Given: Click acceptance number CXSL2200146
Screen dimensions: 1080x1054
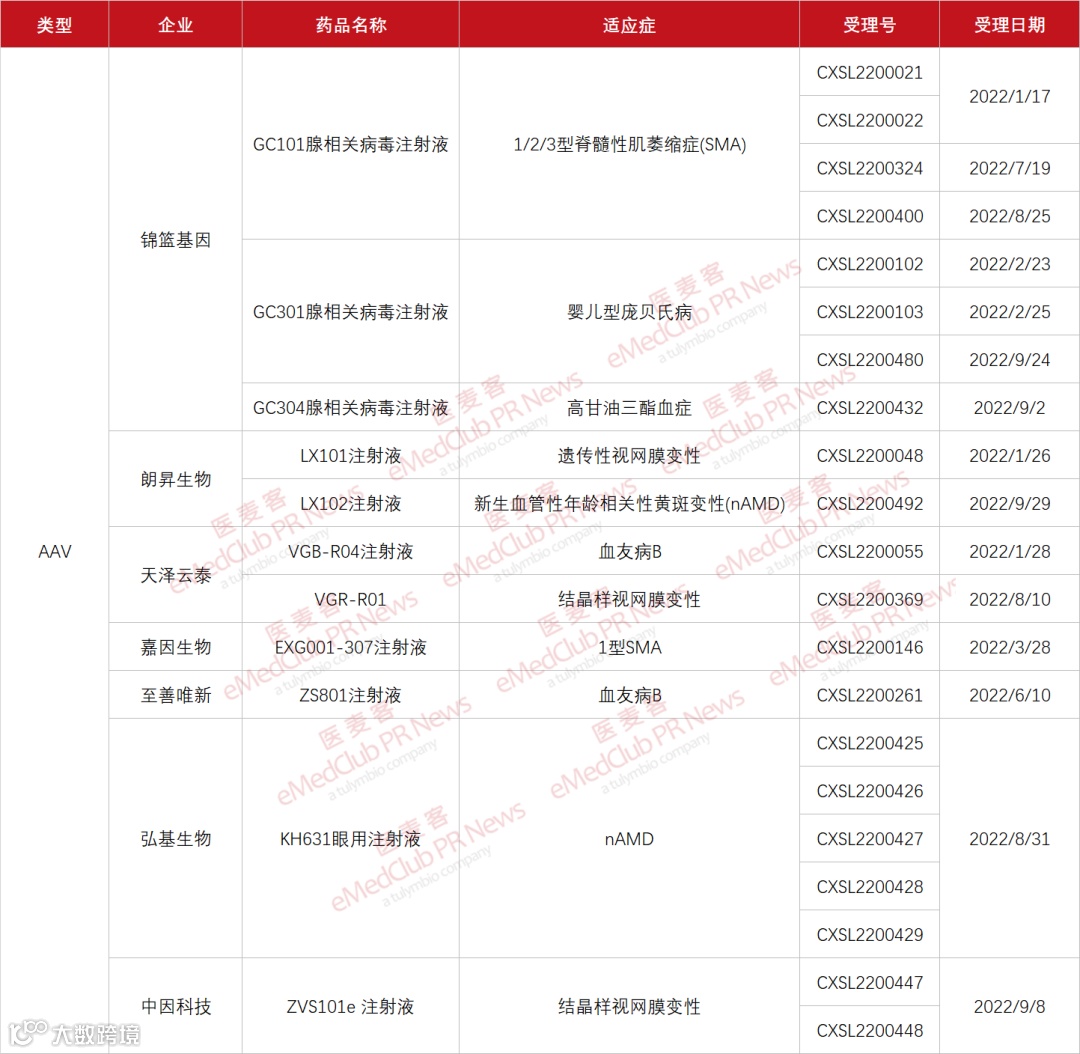Looking at the screenshot, I should (869, 647).
